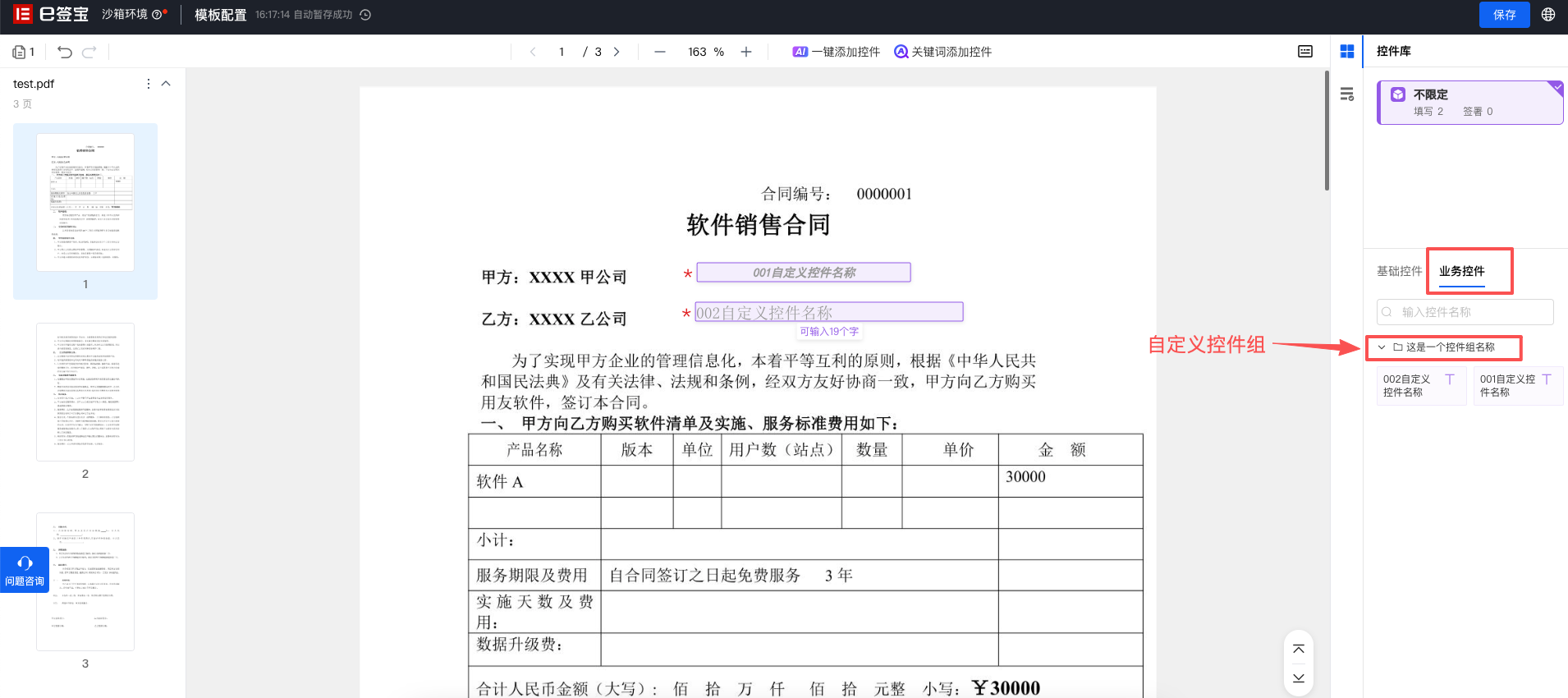The width and height of the screenshot is (1568, 698).
Task: Click the 163 zoom percentage value
Action: point(697,52)
